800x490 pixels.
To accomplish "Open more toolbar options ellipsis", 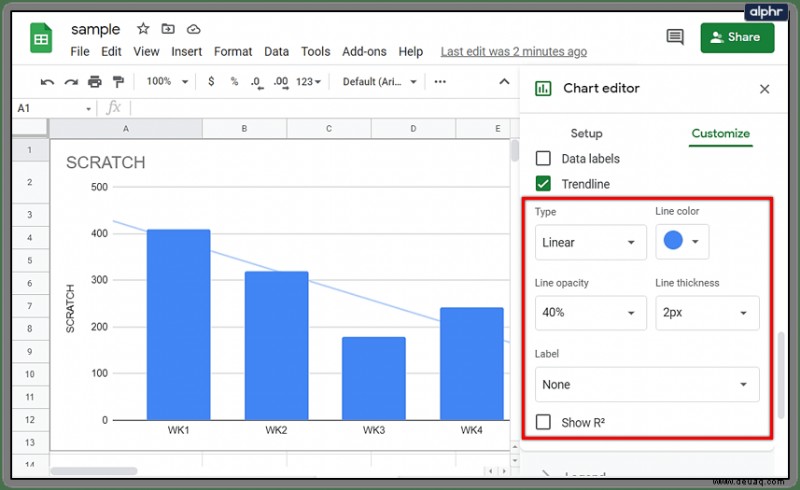I will [440, 82].
